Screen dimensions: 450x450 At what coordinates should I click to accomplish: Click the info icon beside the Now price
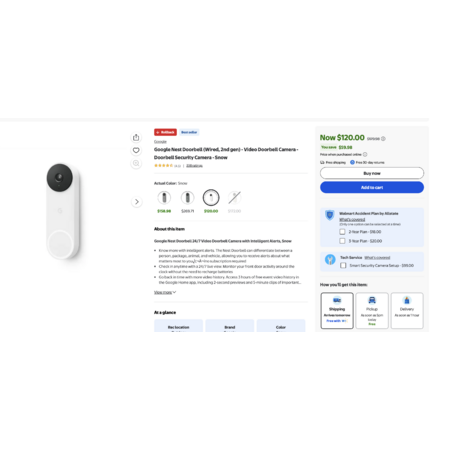pyautogui.click(x=383, y=139)
